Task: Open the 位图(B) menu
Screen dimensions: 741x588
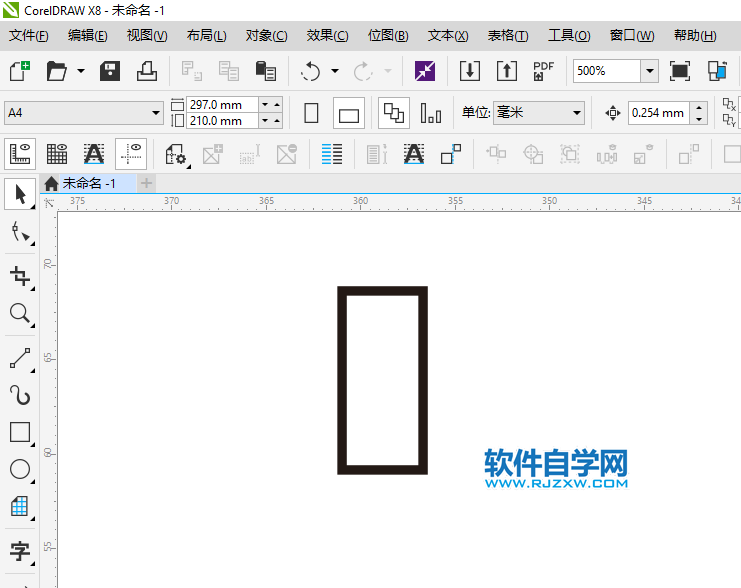Action: coord(388,35)
